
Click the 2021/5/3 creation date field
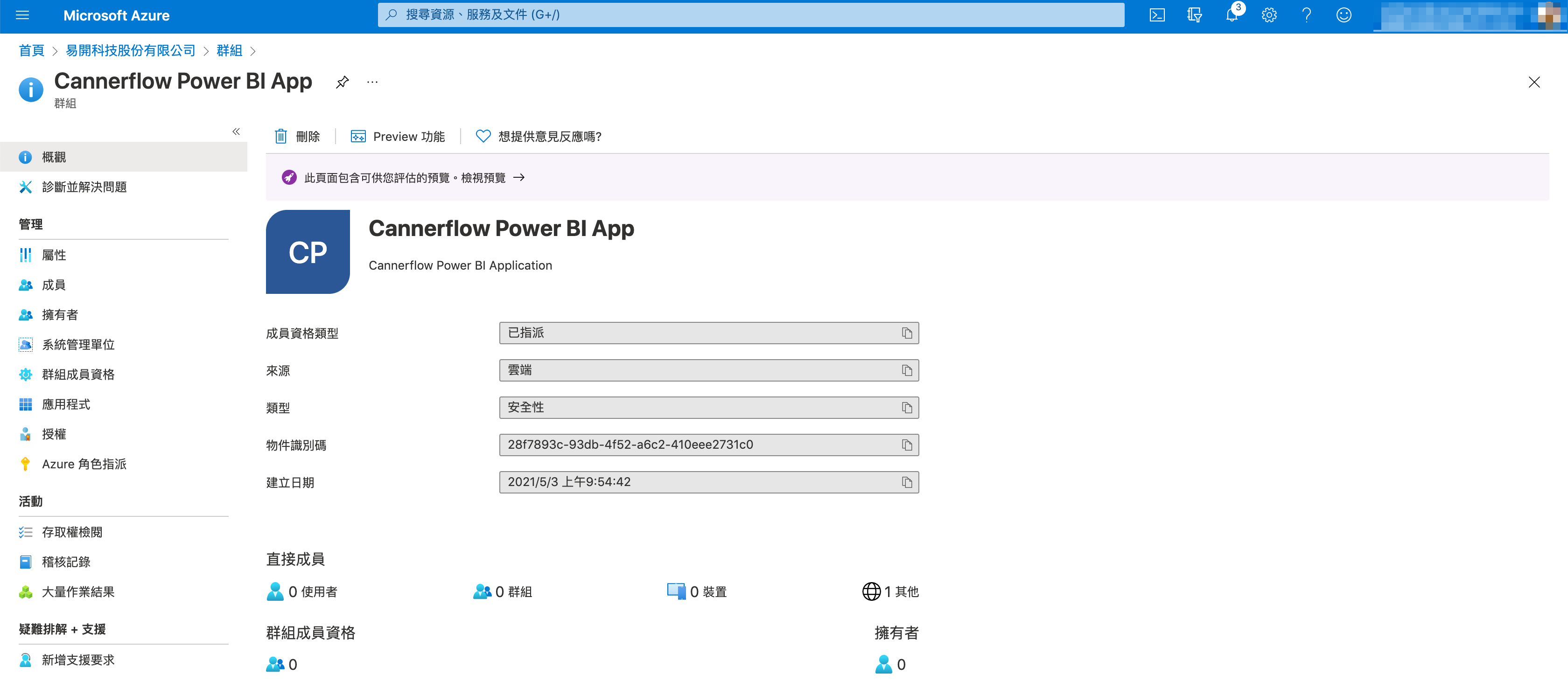click(708, 482)
